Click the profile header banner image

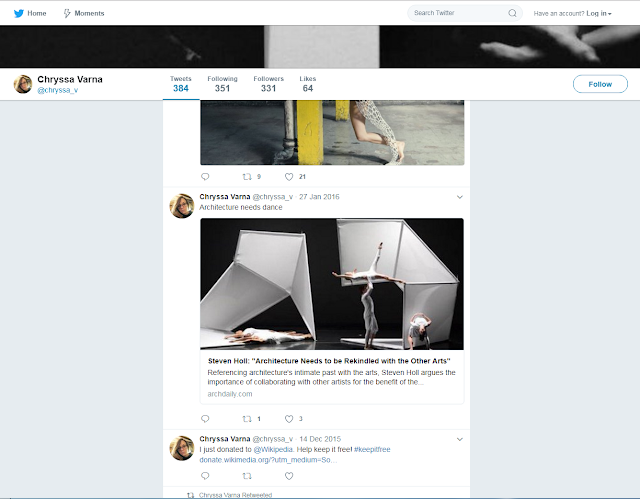320,47
